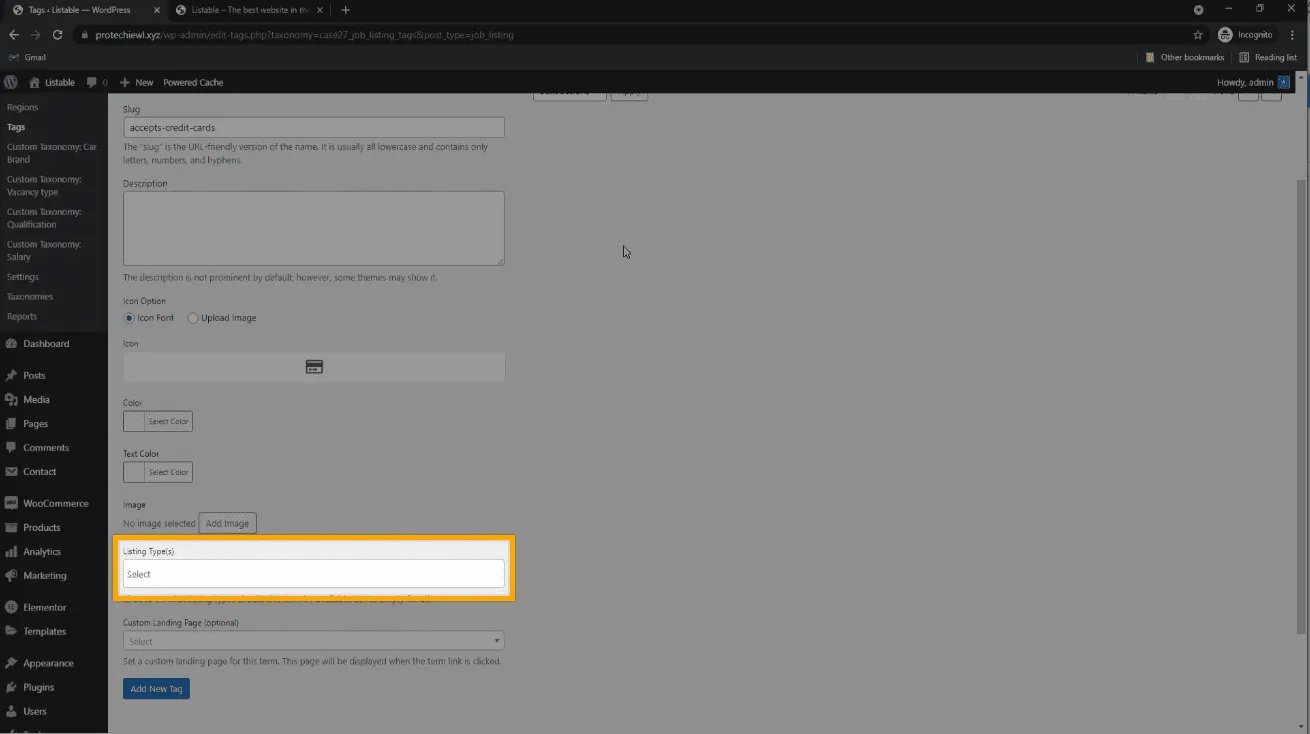The height and width of the screenshot is (734, 1310).
Task: Click the credit card icon picker
Action: coord(313,367)
